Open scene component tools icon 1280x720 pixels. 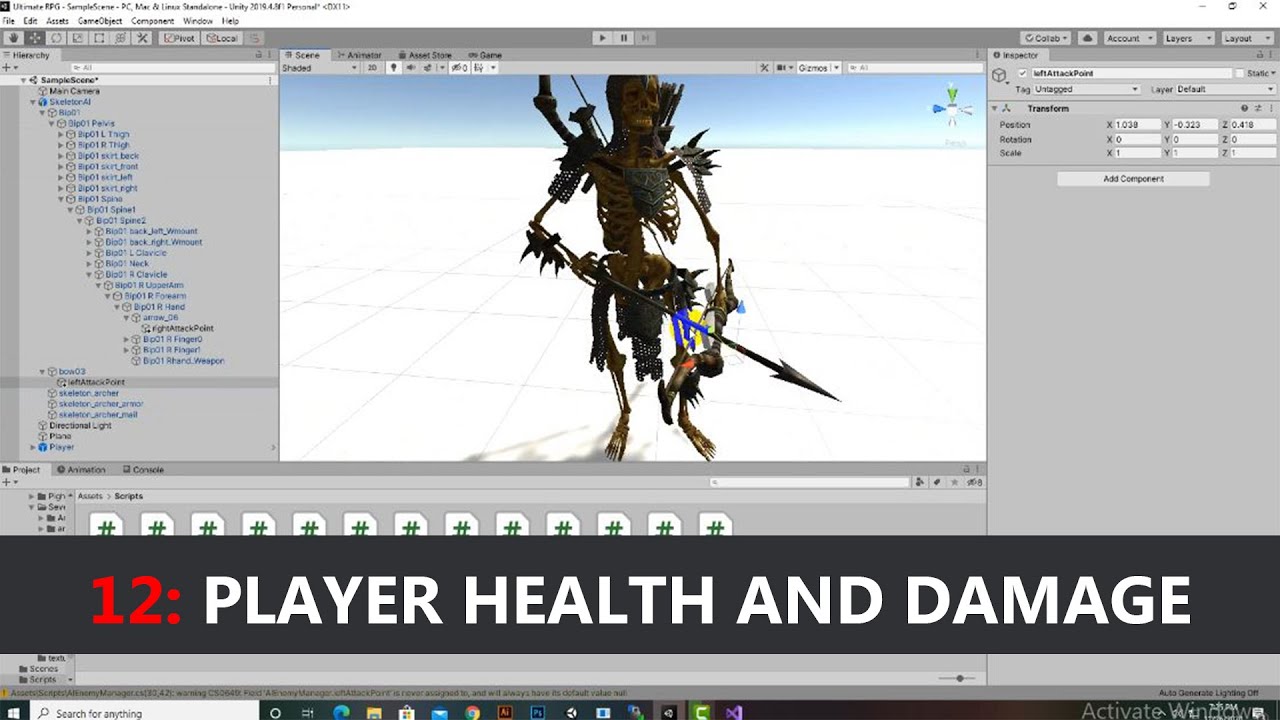coord(765,68)
